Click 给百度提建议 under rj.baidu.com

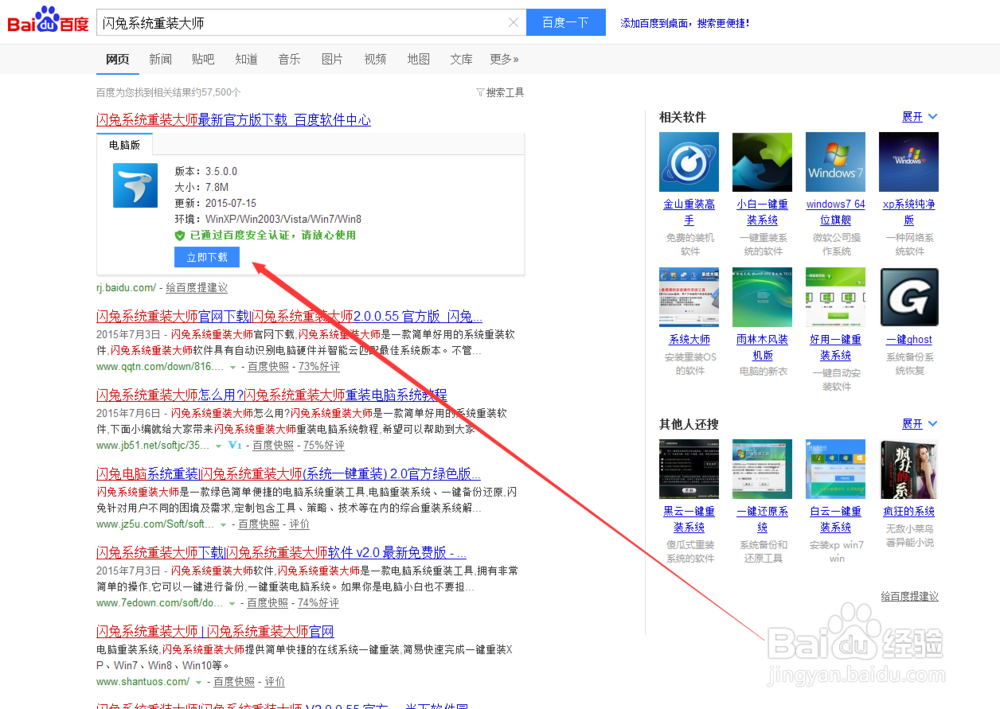click(x=196, y=288)
